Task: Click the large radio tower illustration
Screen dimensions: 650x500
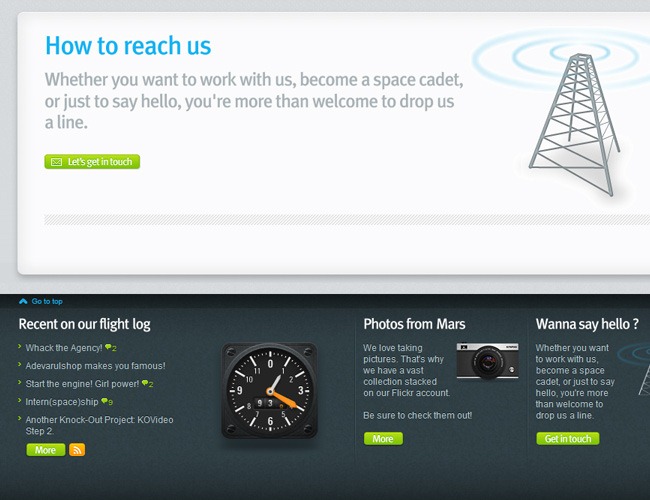Action: click(574, 124)
